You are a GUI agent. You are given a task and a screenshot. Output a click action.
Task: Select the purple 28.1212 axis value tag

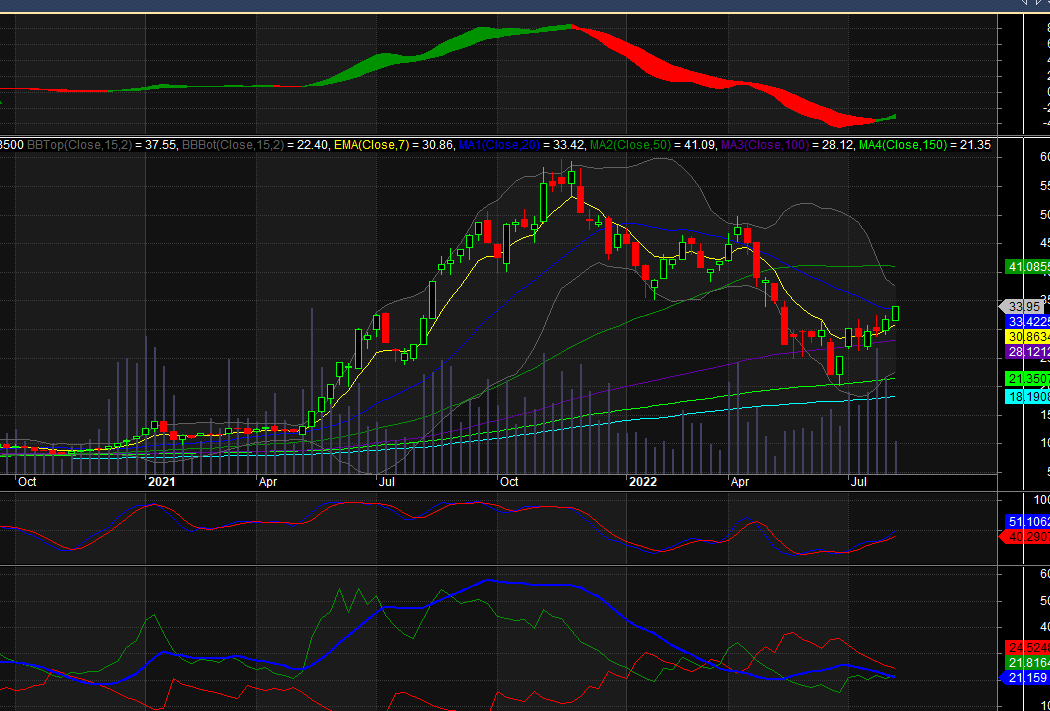[1027, 352]
